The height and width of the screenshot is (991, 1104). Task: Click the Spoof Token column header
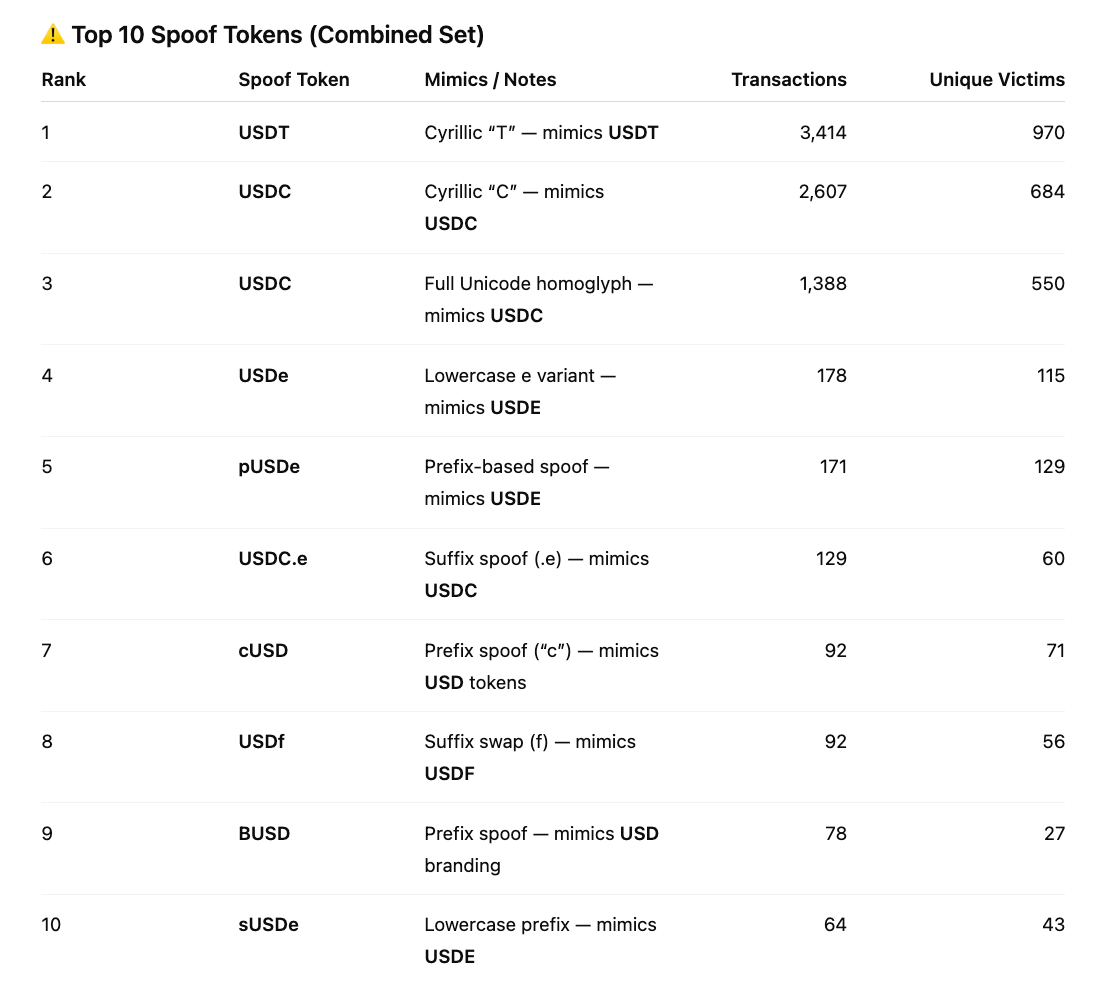[x=294, y=80]
